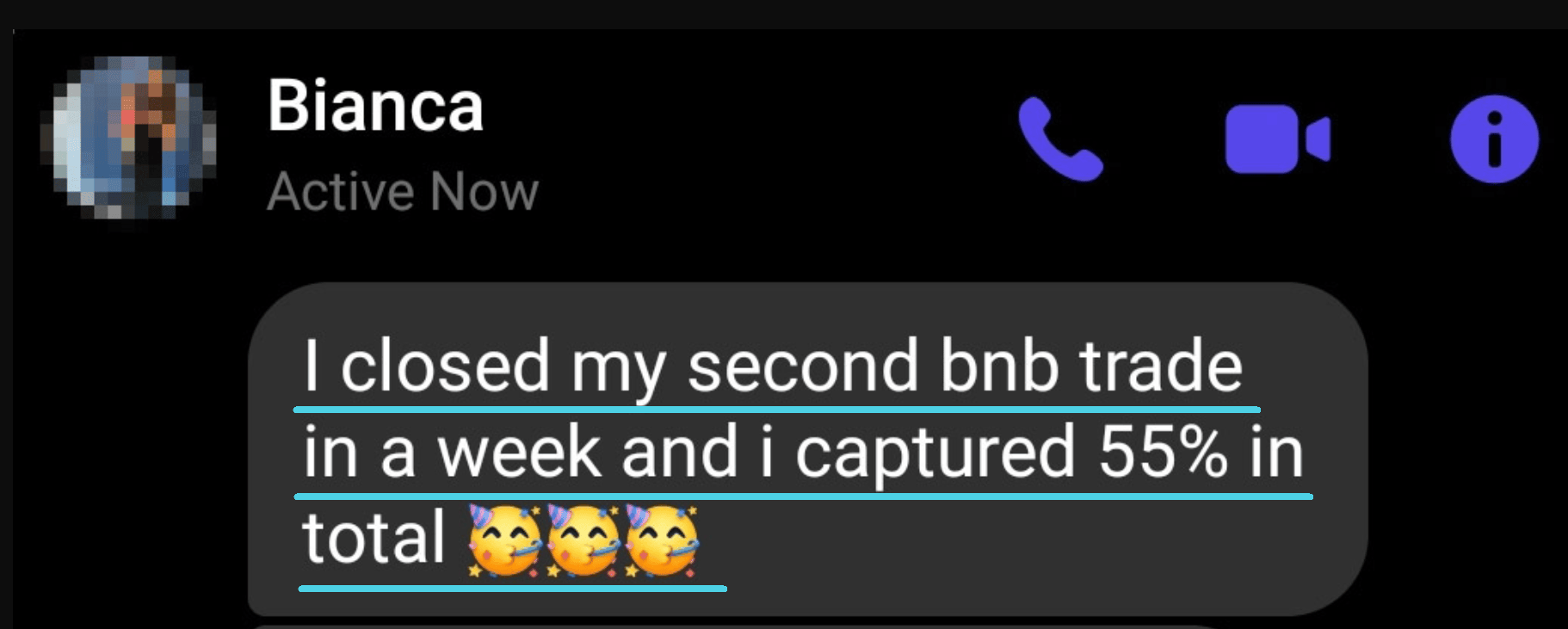
Task: Tap empty area of the gray message bubble
Action: [1033, 551]
